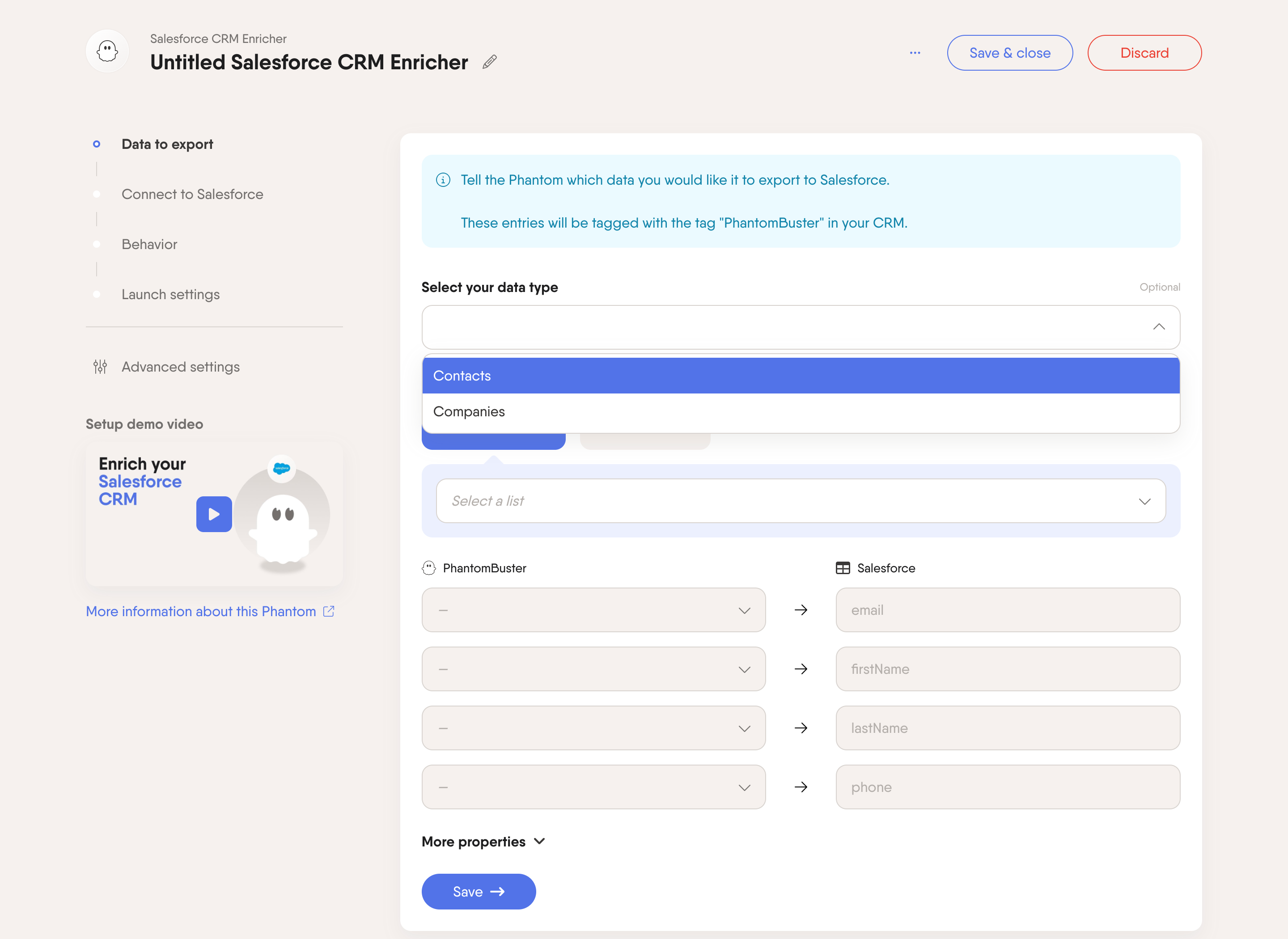This screenshot has width=1288, height=939.
Task: Click the external link icon beside More information
Action: point(329,611)
